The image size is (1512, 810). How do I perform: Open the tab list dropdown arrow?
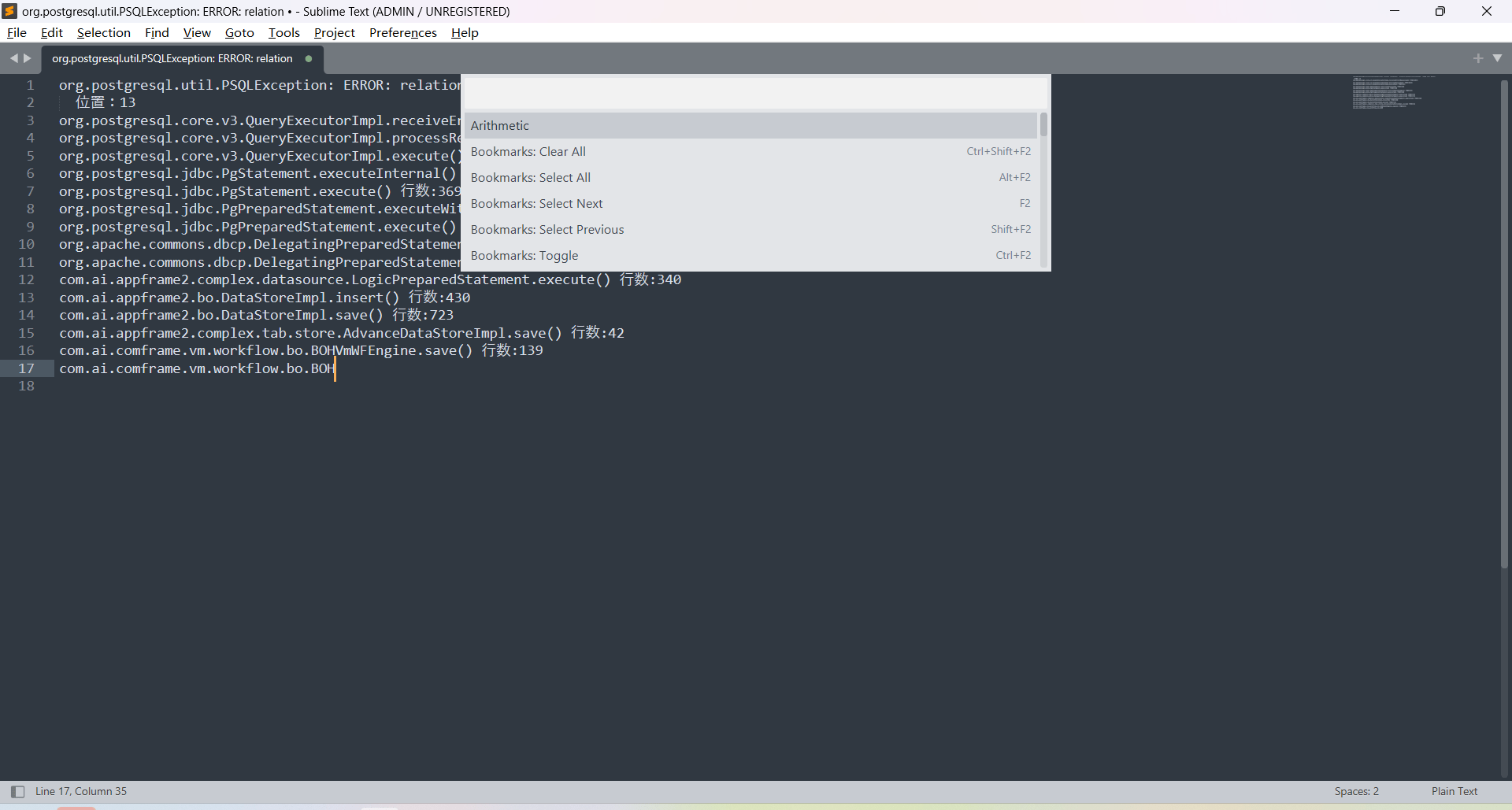(x=1497, y=58)
